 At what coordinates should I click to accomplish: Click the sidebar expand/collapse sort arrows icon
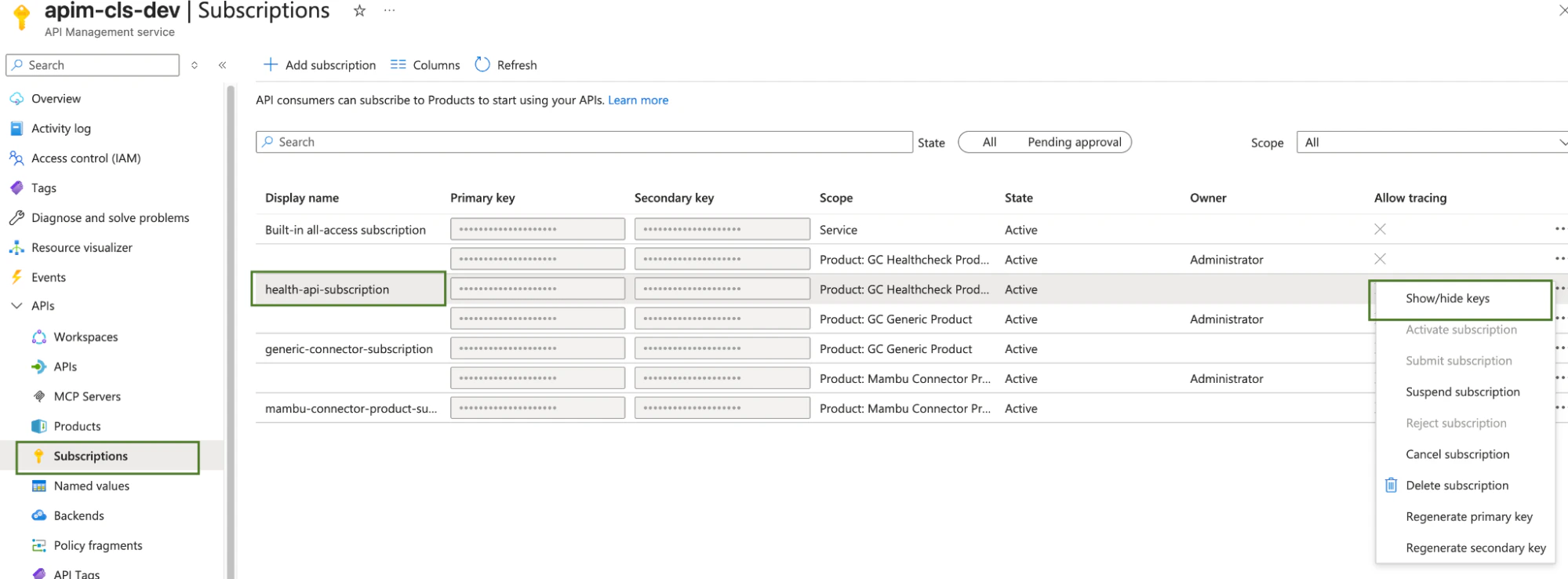195,65
